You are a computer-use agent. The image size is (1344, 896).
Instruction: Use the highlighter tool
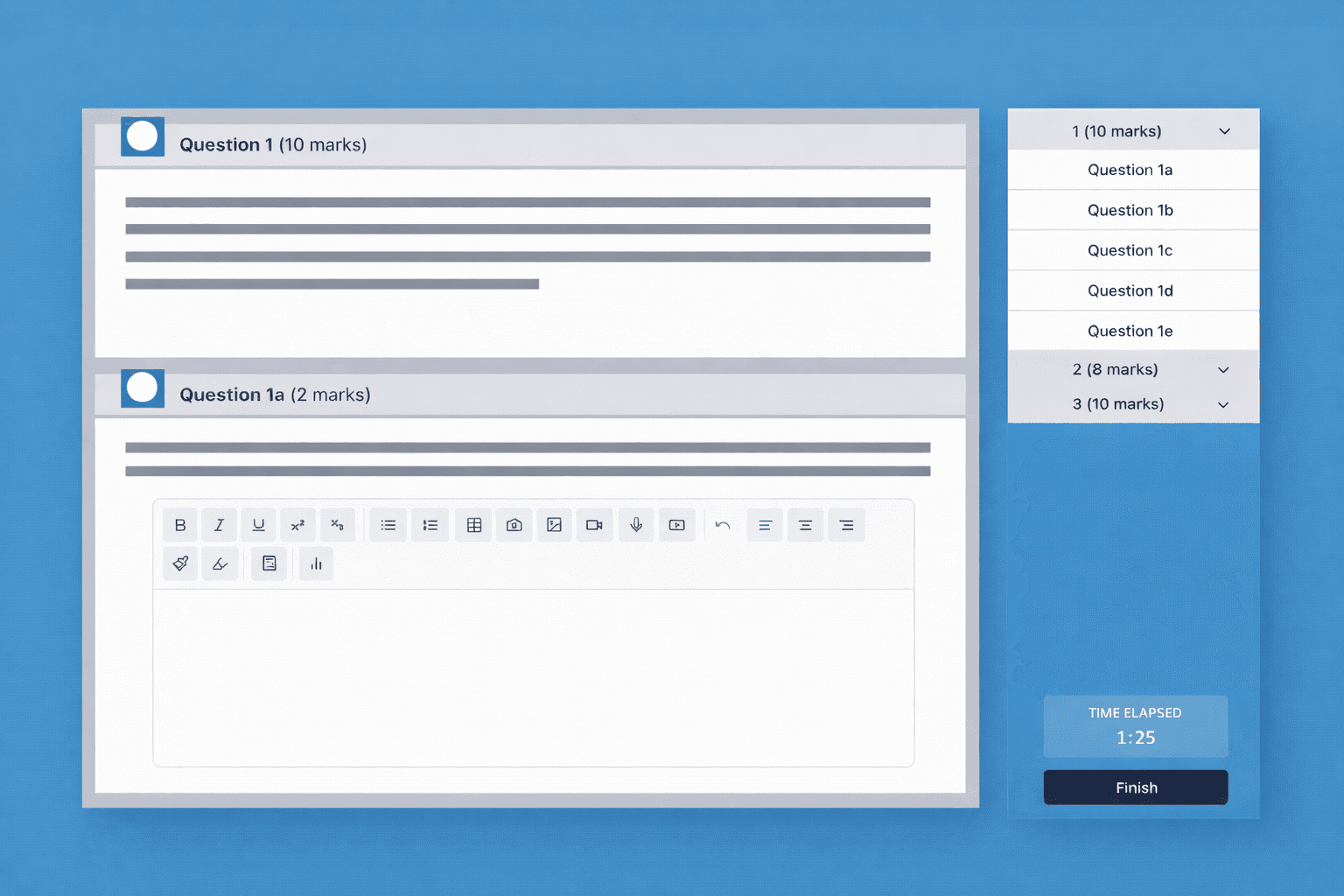click(x=220, y=563)
